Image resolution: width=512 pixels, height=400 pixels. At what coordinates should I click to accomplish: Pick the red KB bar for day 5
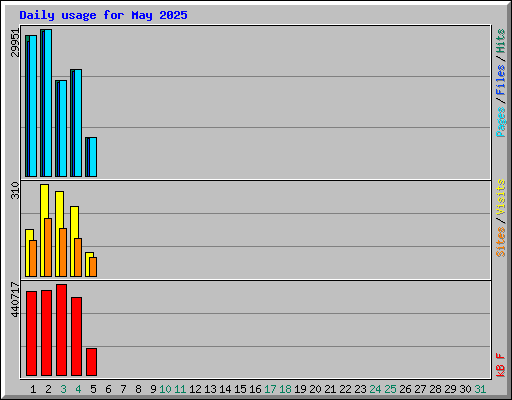coord(92,362)
